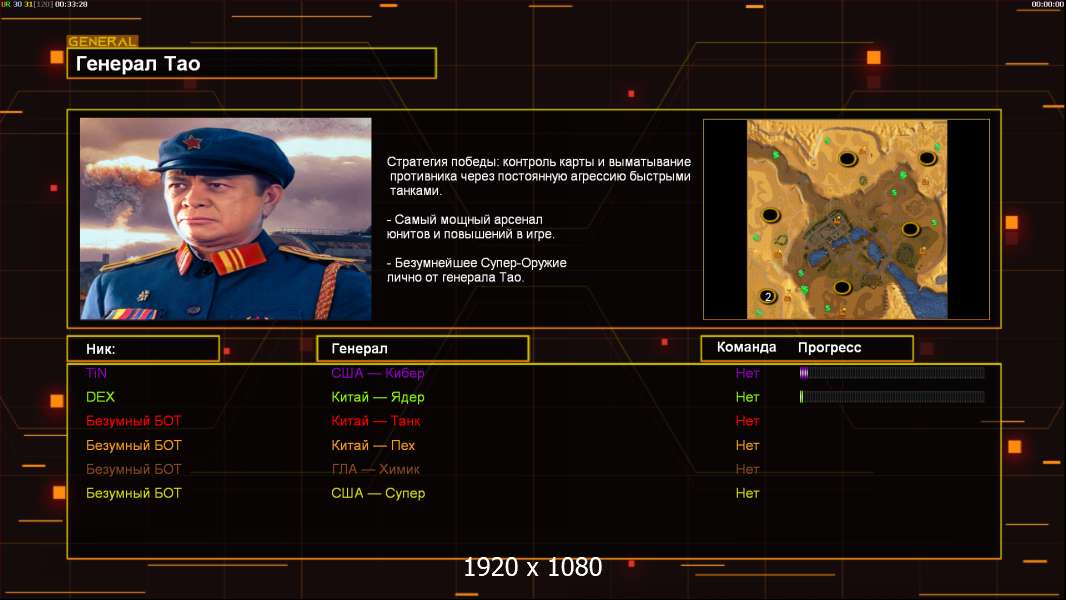Click general 'Китай — Пех'
The width and height of the screenshot is (1066, 600).
pos(373,445)
